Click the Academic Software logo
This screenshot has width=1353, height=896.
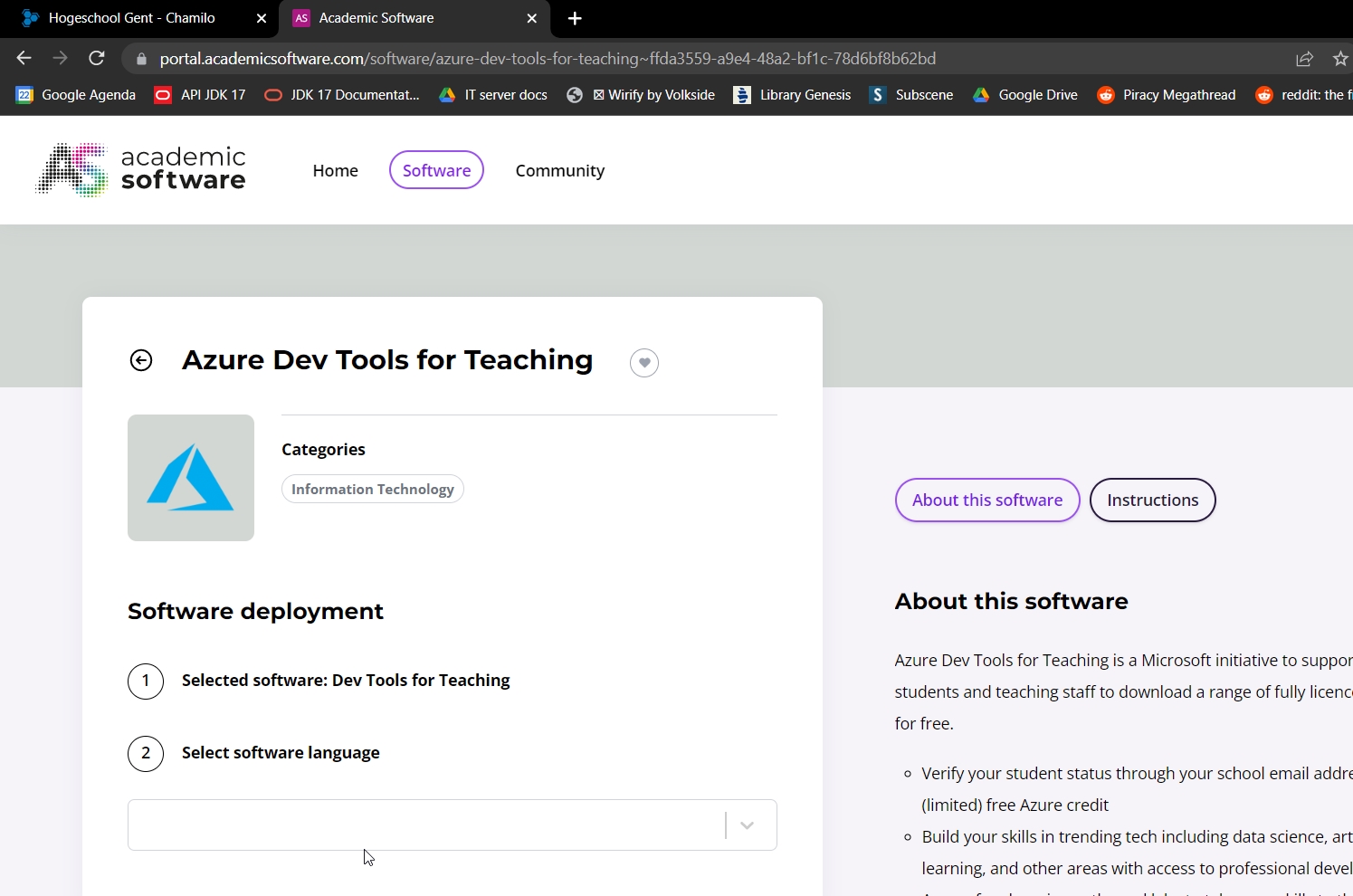(140, 169)
